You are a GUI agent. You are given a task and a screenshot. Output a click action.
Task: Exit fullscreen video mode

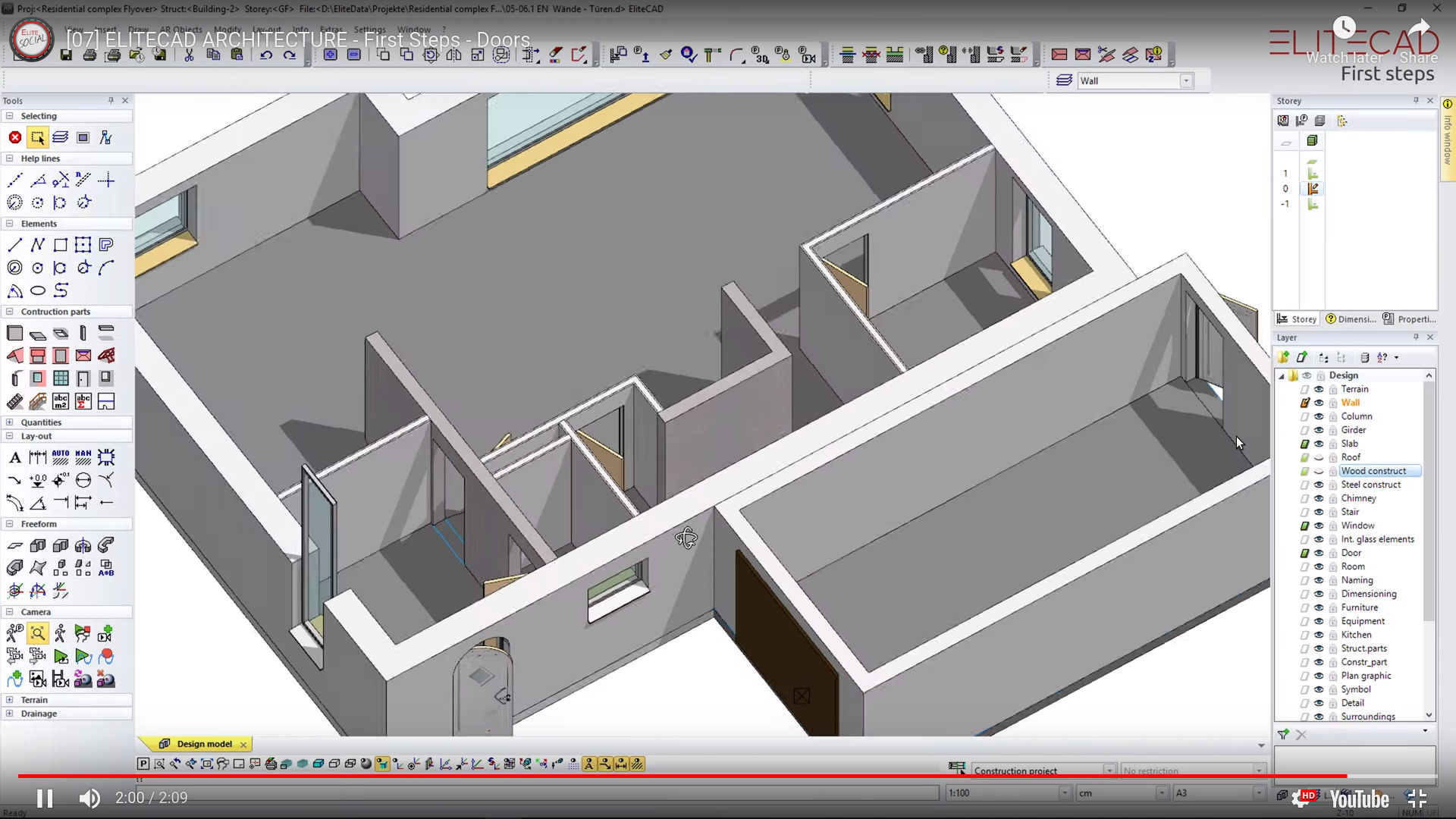1417,799
